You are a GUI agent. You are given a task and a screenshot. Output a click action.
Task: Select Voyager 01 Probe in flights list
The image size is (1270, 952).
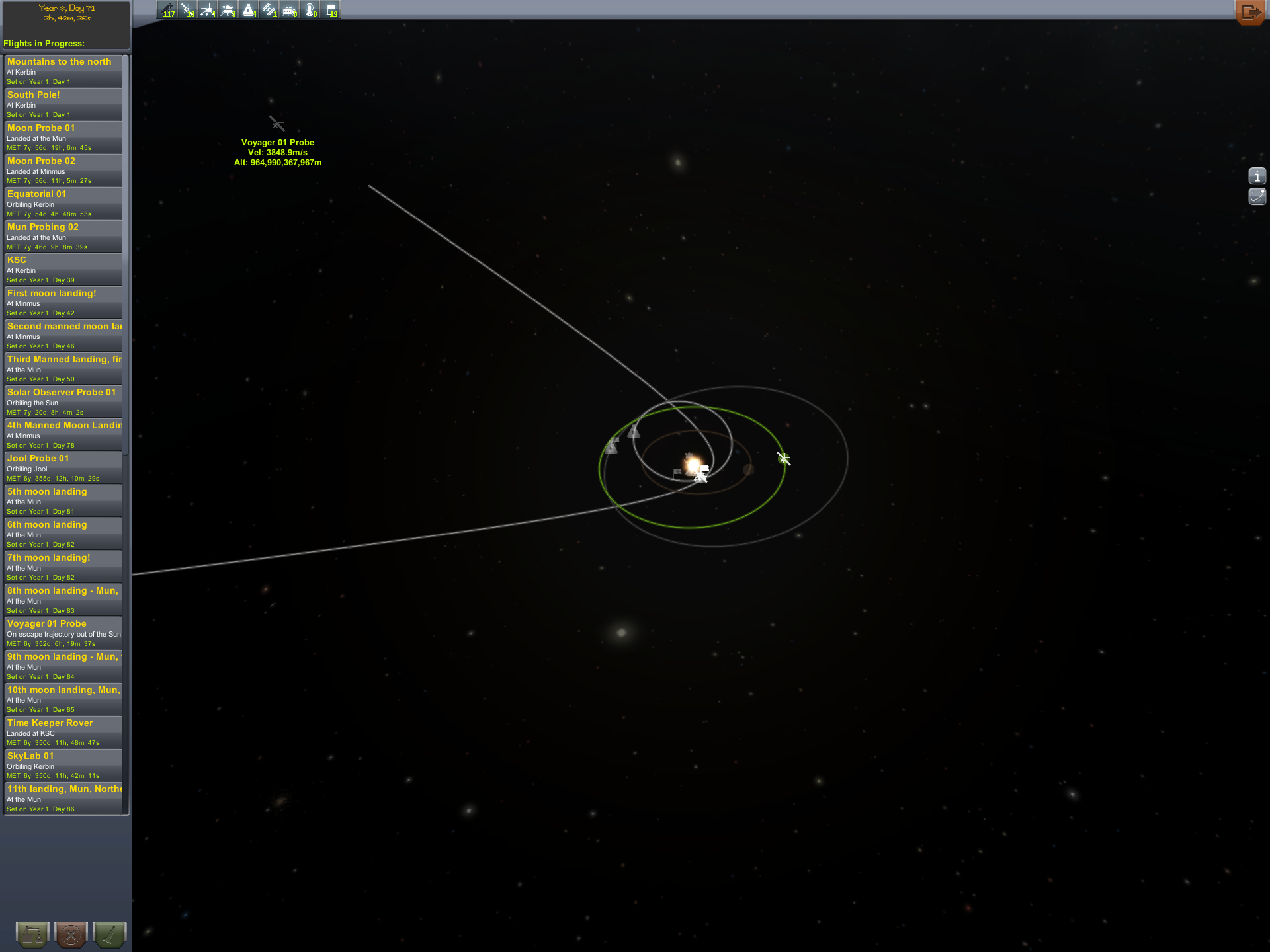point(63,633)
